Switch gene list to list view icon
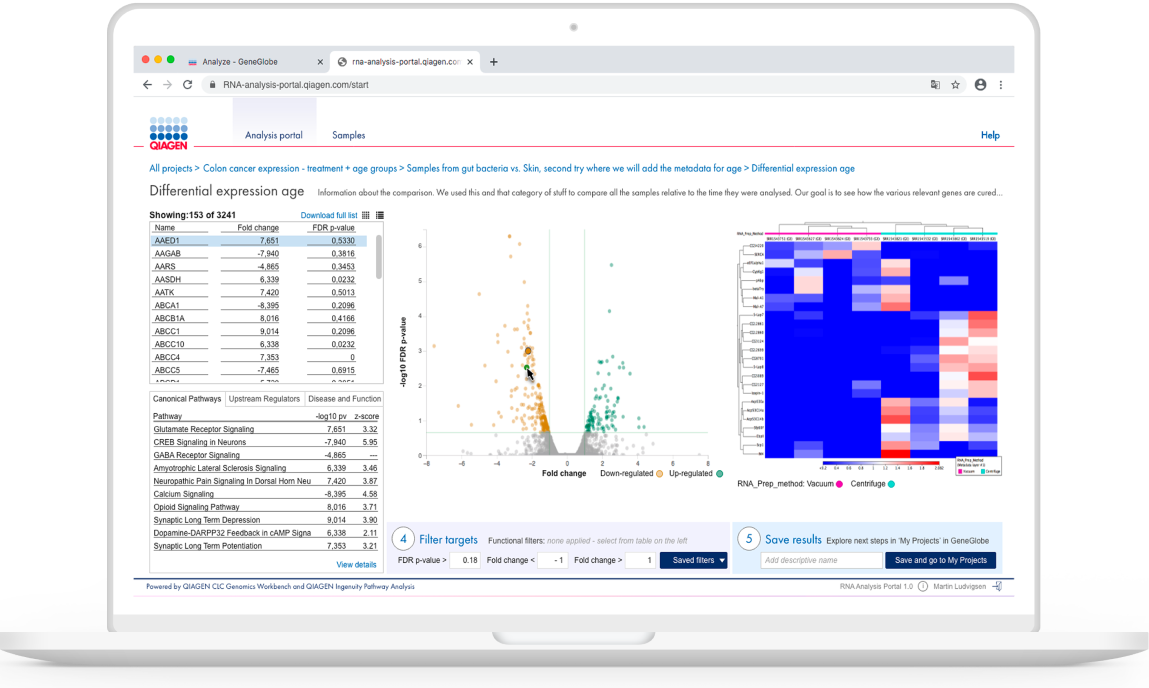Image resolution: width=1149 pixels, height=688 pixels. (x=379, y=215)
